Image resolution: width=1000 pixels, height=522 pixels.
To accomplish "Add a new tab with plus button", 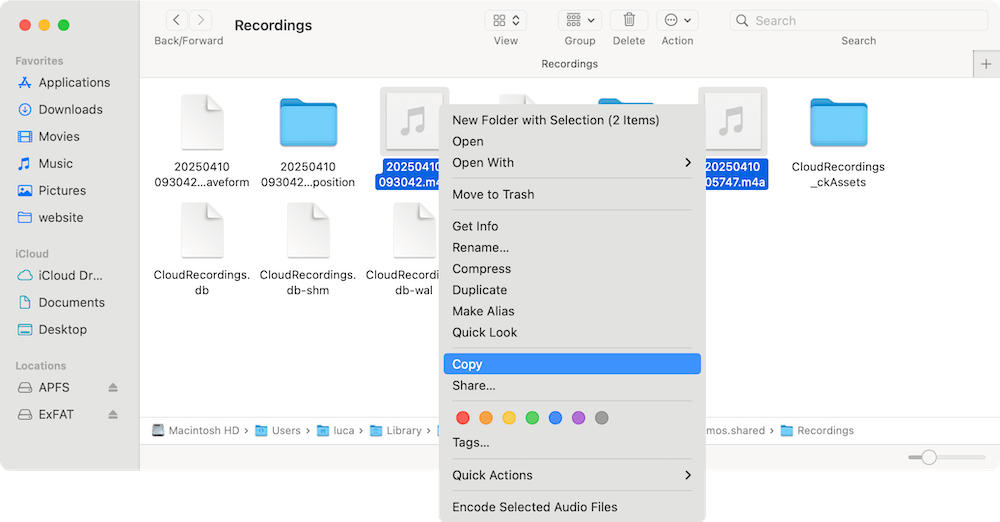I will click(x=986, y=64).
